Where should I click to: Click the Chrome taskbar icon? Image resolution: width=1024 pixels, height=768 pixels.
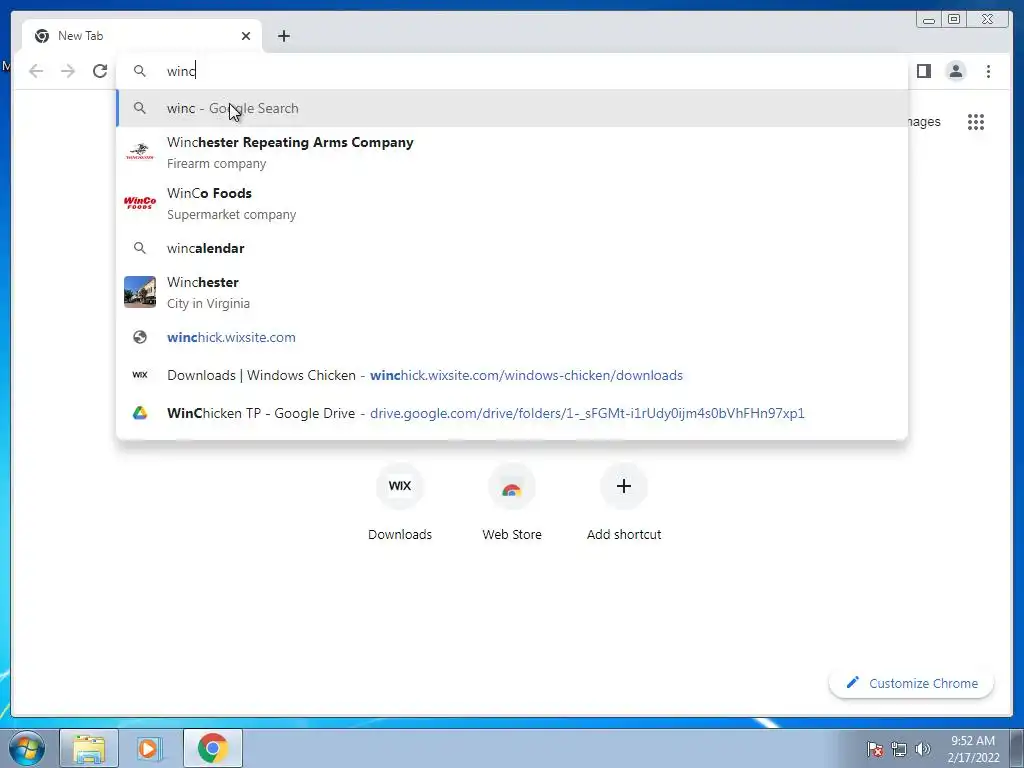[x=212, y=748]
